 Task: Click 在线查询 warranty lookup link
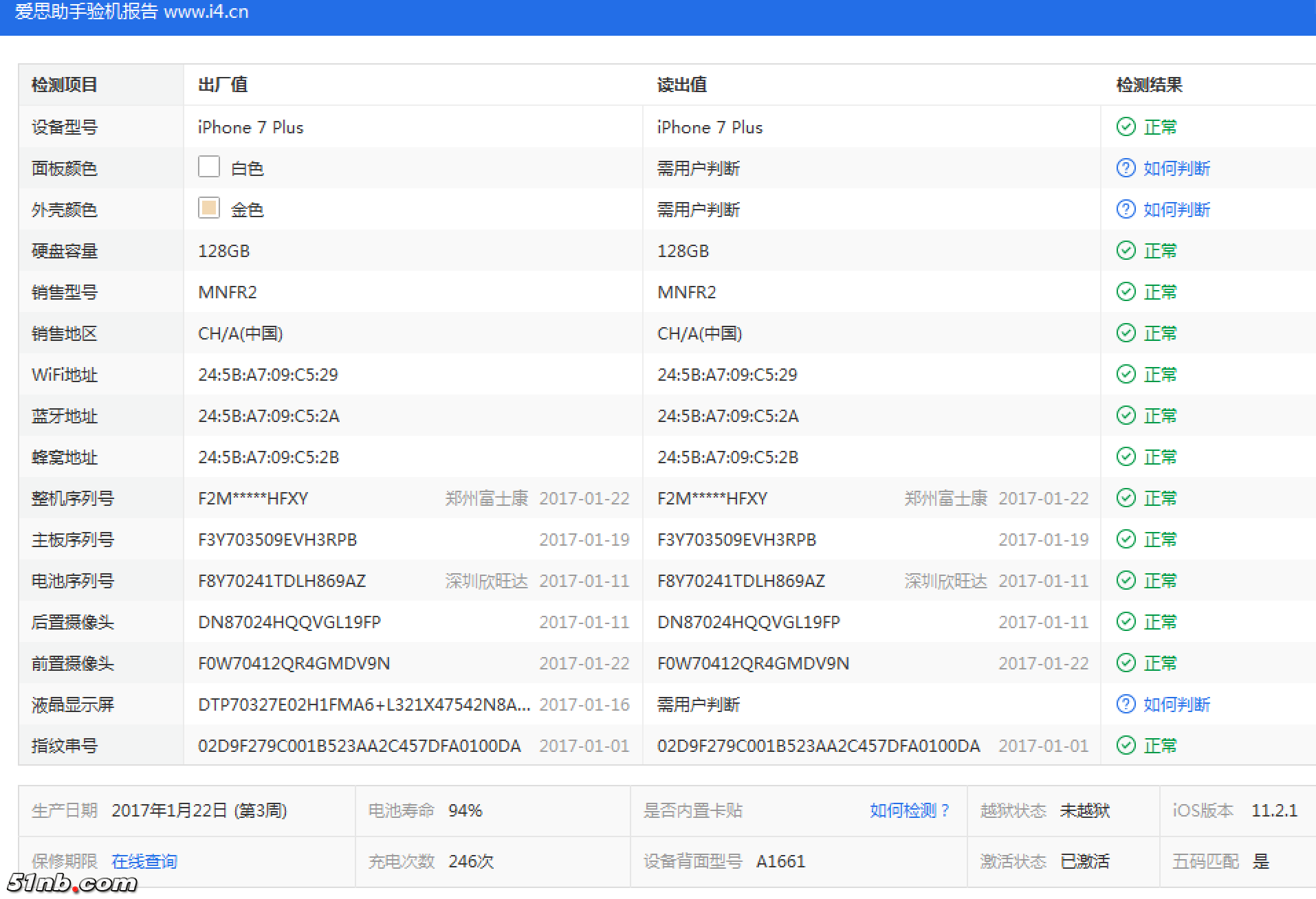point(144,861)
